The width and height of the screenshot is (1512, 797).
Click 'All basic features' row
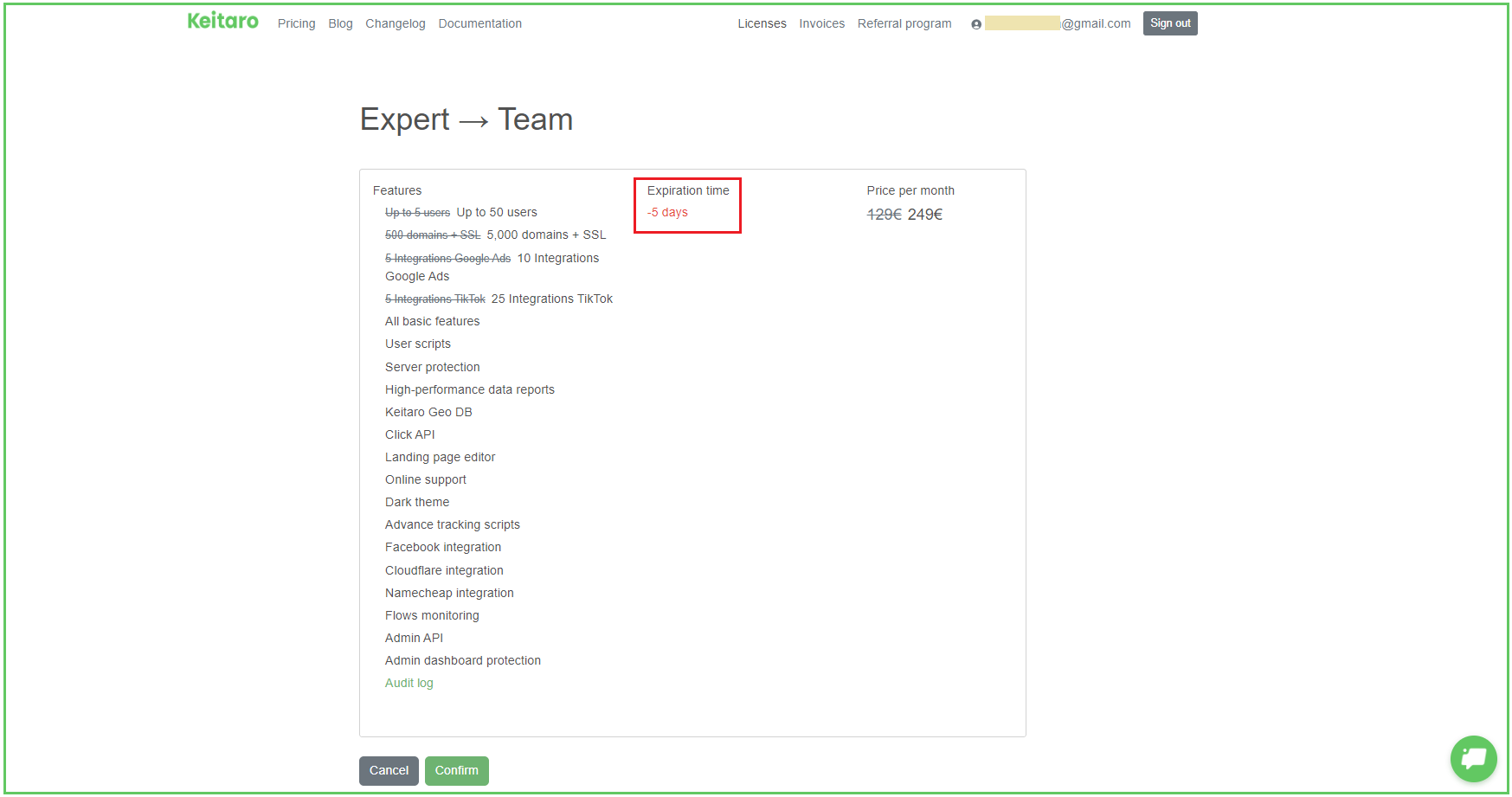point(432,321)
